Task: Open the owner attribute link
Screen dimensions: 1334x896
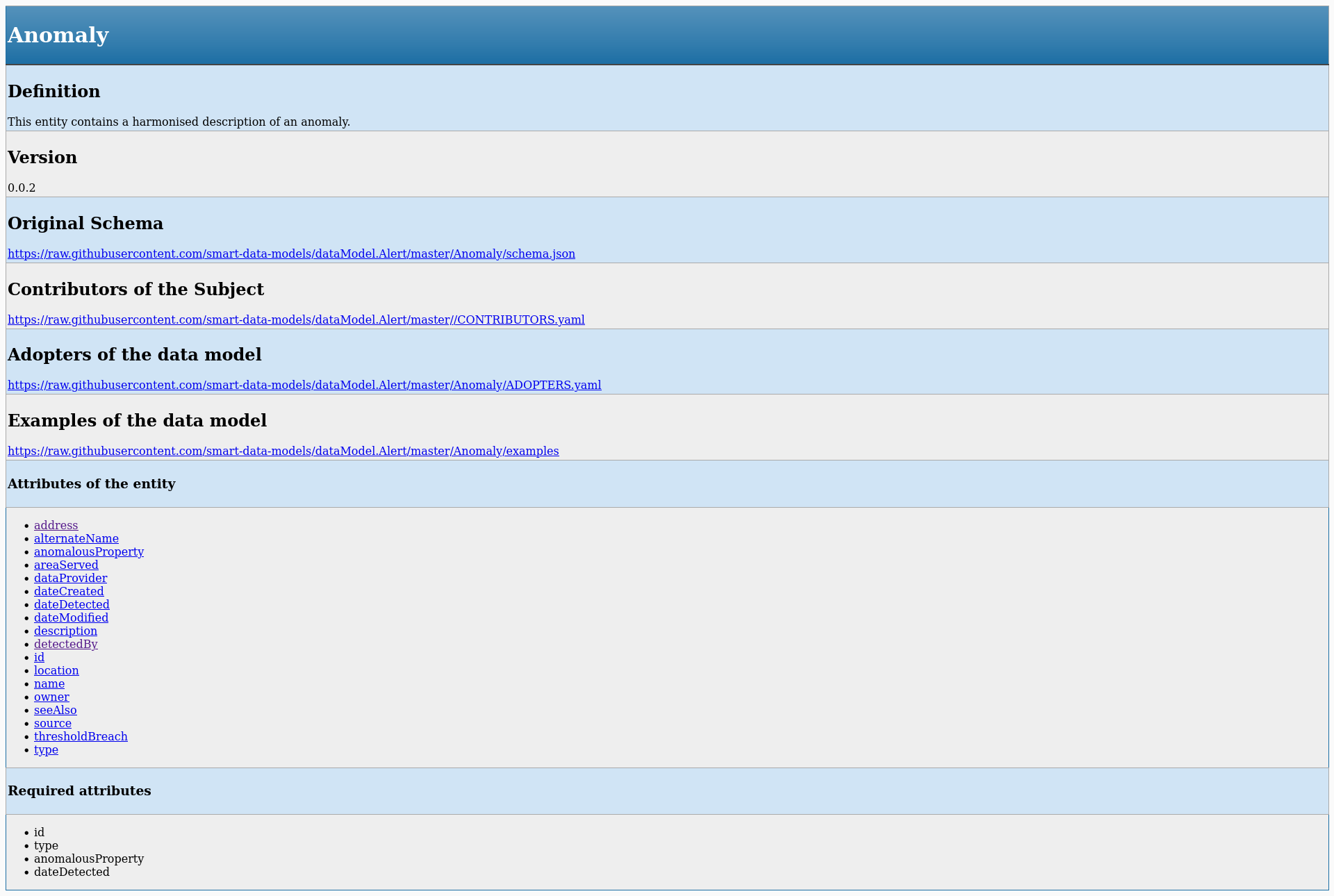Action: coord(51,697)
